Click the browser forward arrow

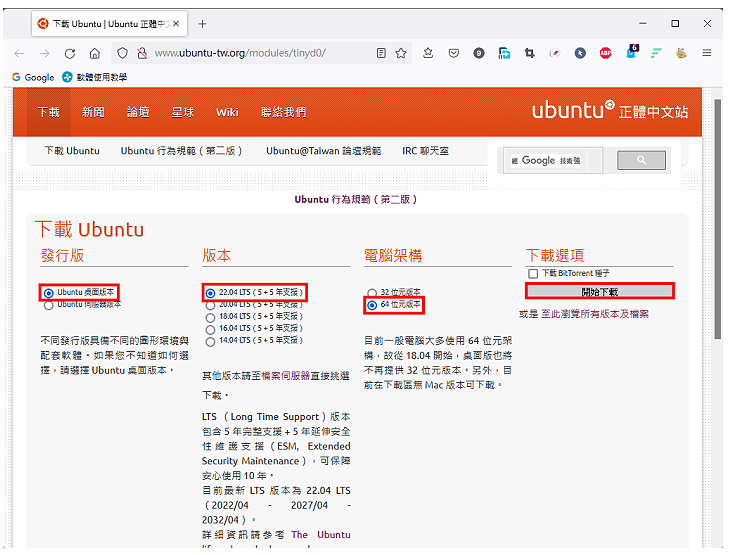(45, 54)
